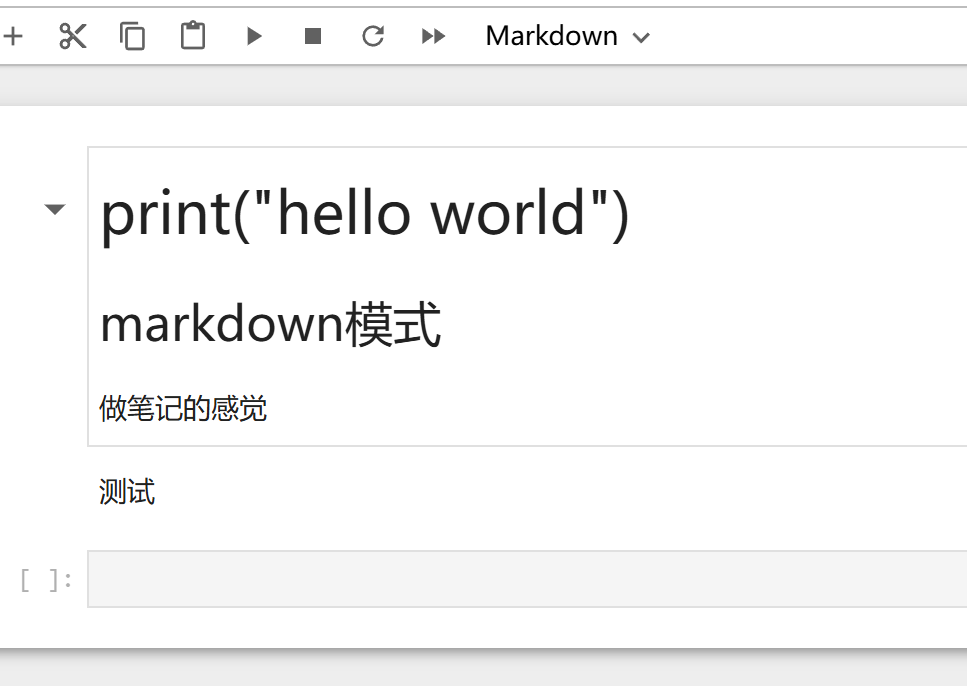Image resolution: width=967 pixels, height=686 pixels.
Task: Copy the selected cell
Action: (x=132, y=37)
